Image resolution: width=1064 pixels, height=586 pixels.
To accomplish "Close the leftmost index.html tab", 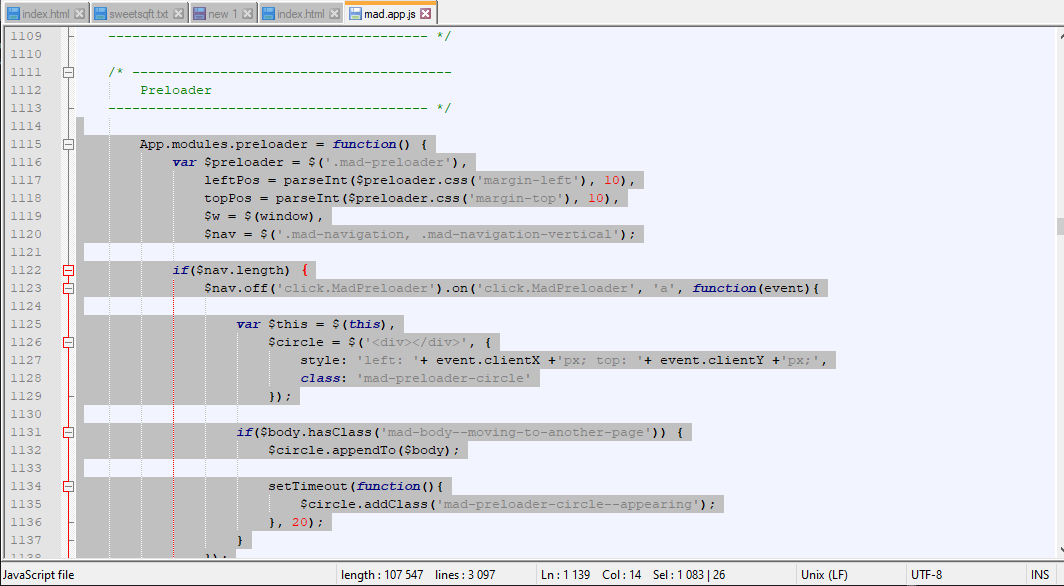I will click(80, 14).
